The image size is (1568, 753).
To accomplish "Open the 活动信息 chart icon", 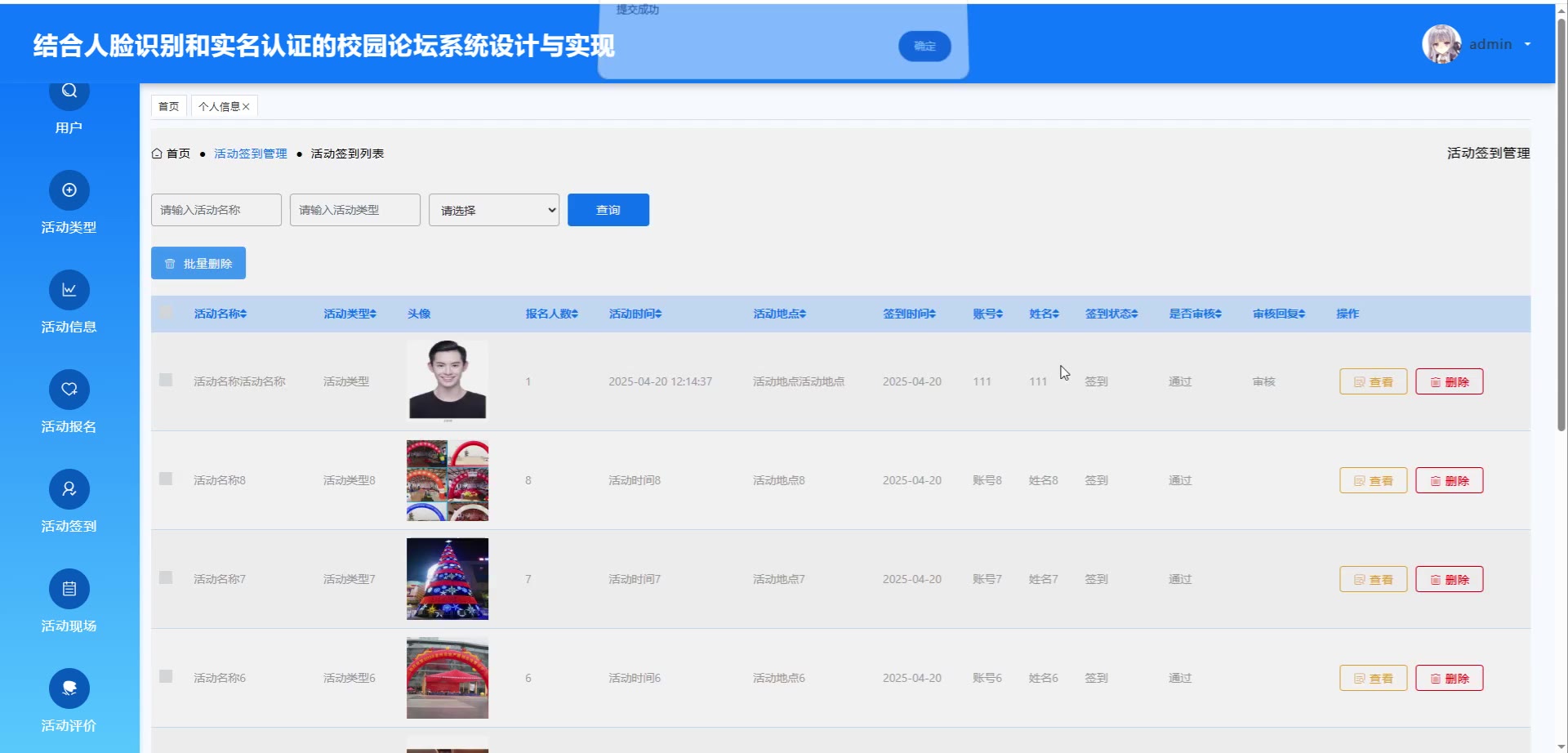I will click(x=69, y=290).
